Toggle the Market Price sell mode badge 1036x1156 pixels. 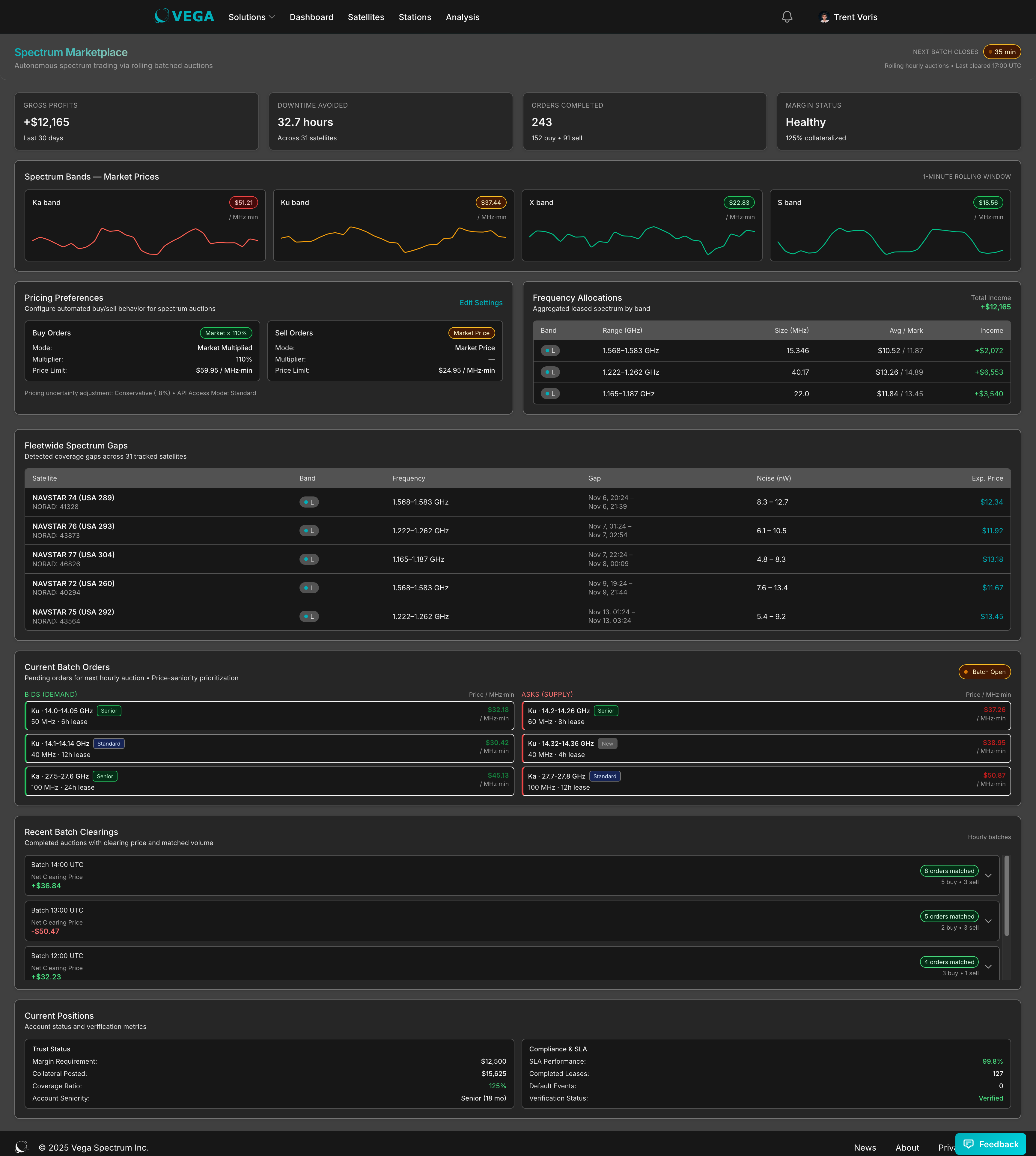(x=471, y=332)
